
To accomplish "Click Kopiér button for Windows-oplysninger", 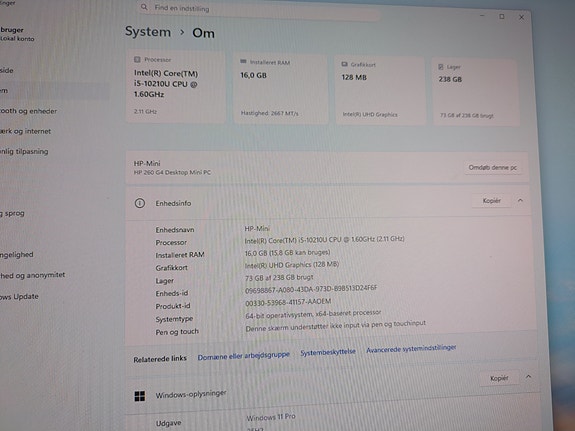I will click(499, 378).
